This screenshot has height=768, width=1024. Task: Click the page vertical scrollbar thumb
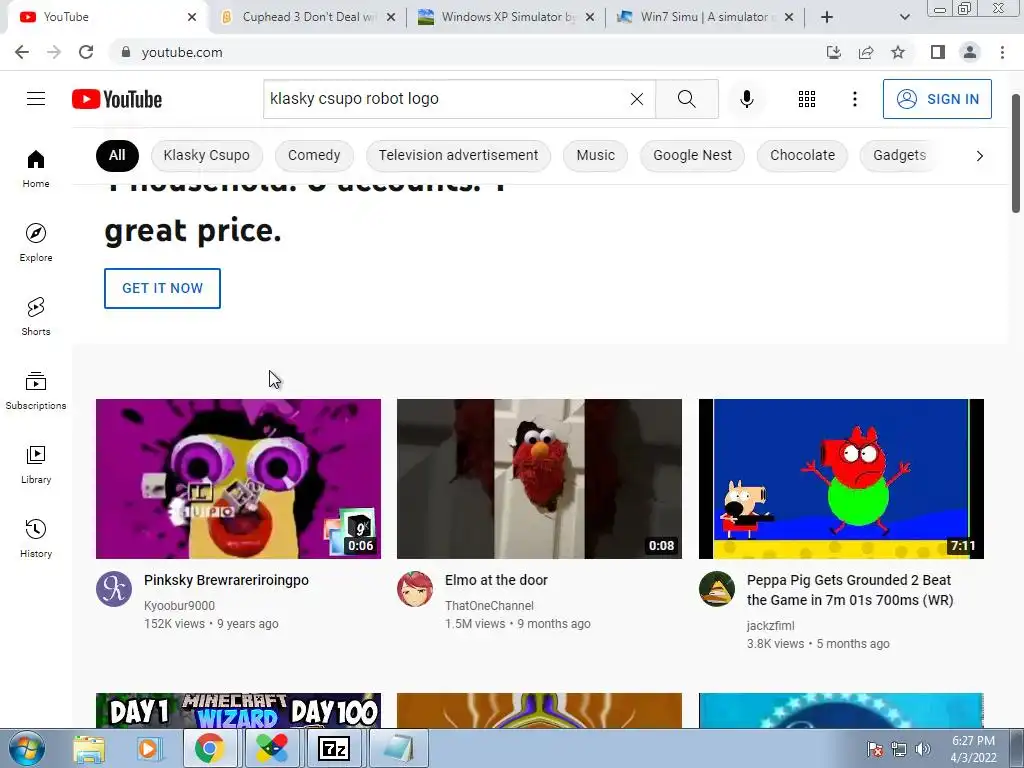pyautogui.click(x=1016, y=153)
